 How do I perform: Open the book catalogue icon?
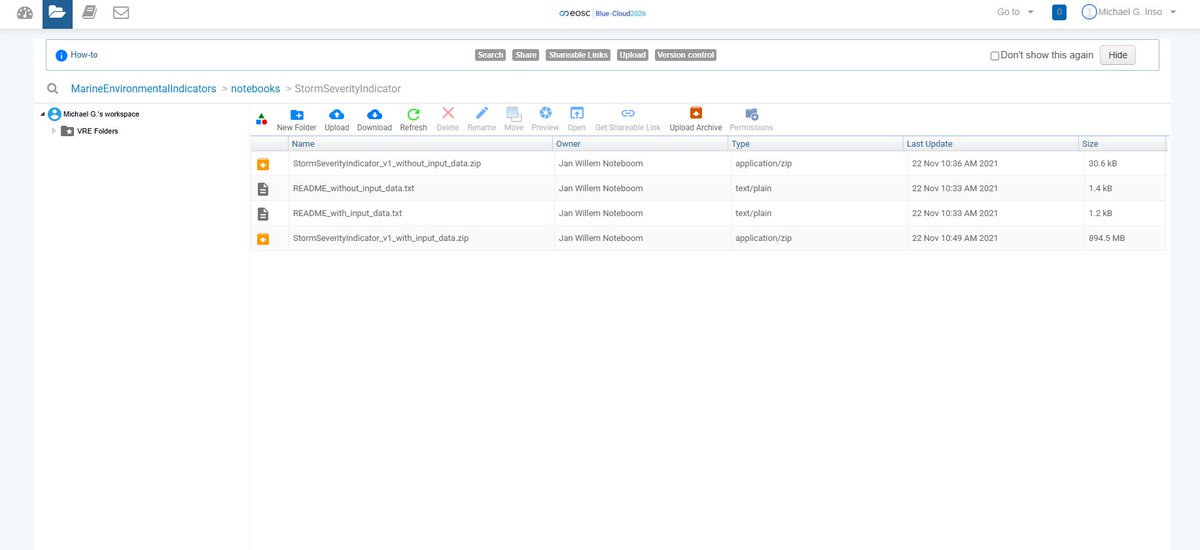click(x=89, y=13)
